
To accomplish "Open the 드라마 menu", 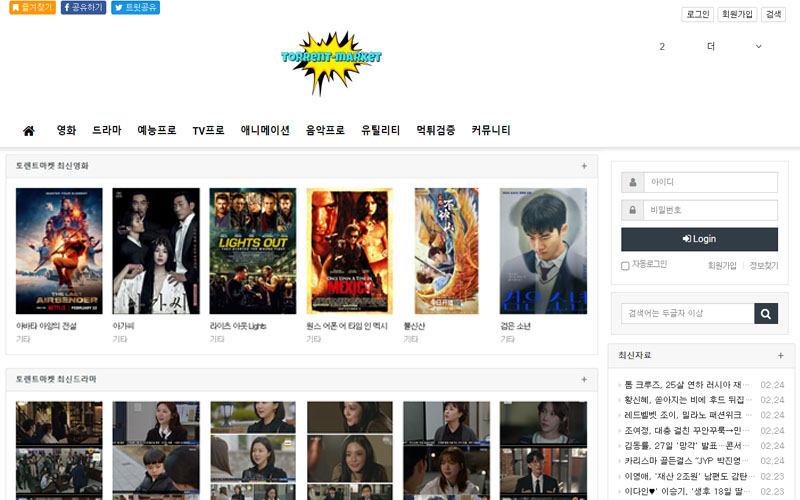I will pos(107,130).
